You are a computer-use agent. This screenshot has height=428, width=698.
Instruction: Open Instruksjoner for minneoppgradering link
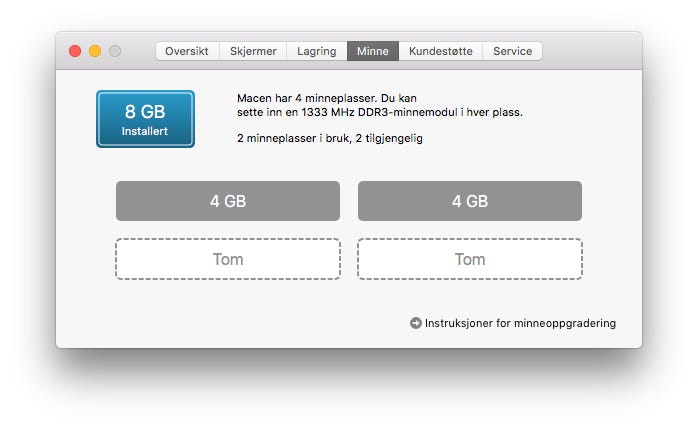tap(520, 323)
